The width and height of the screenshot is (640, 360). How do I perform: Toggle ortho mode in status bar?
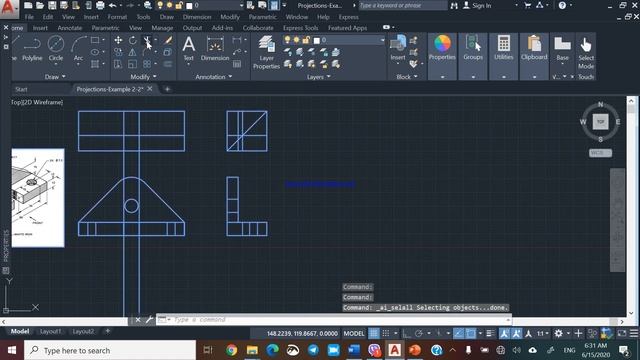407,333
